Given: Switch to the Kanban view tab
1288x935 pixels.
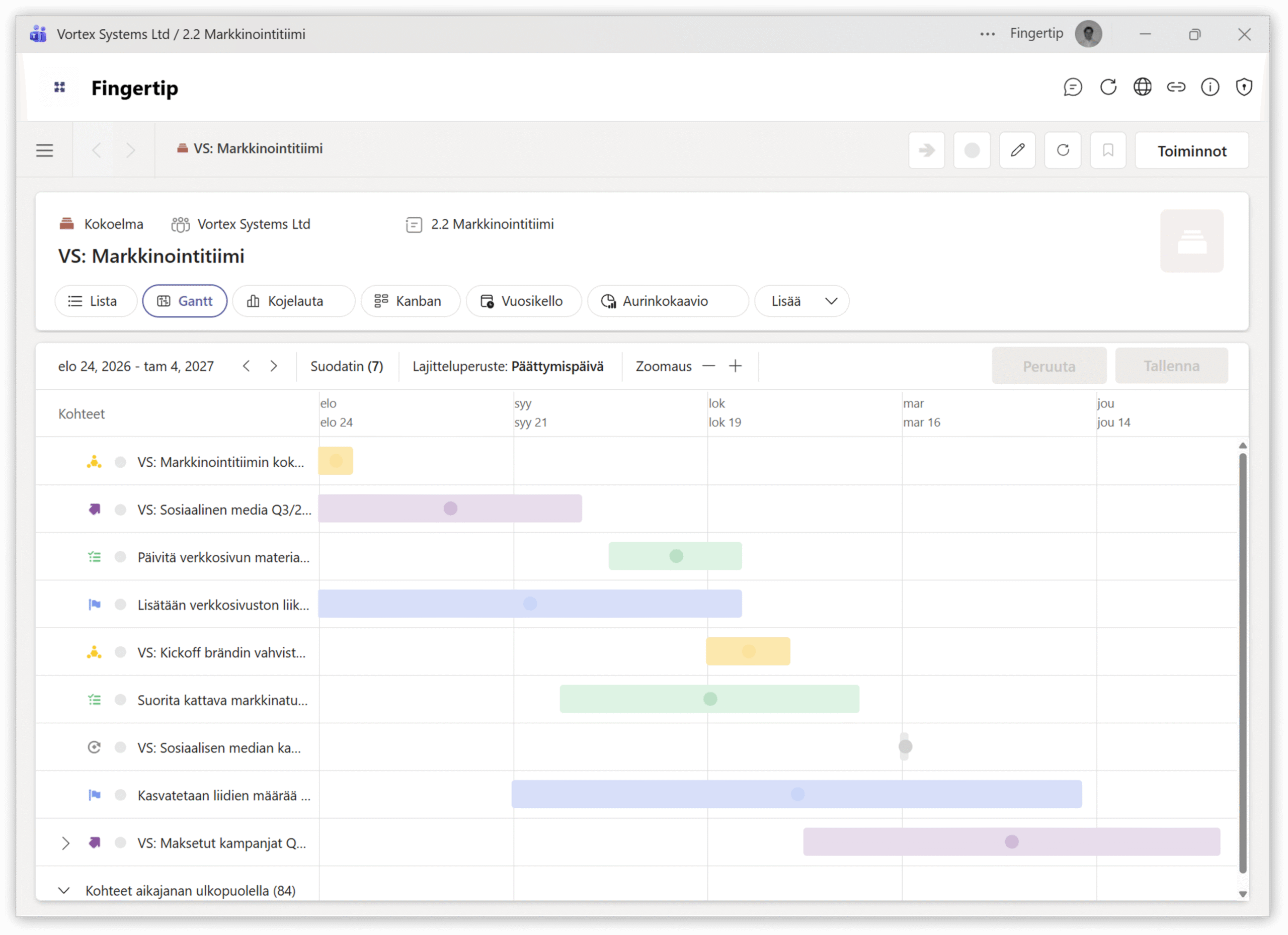Looking at the screenshot, I should point(410,301).
